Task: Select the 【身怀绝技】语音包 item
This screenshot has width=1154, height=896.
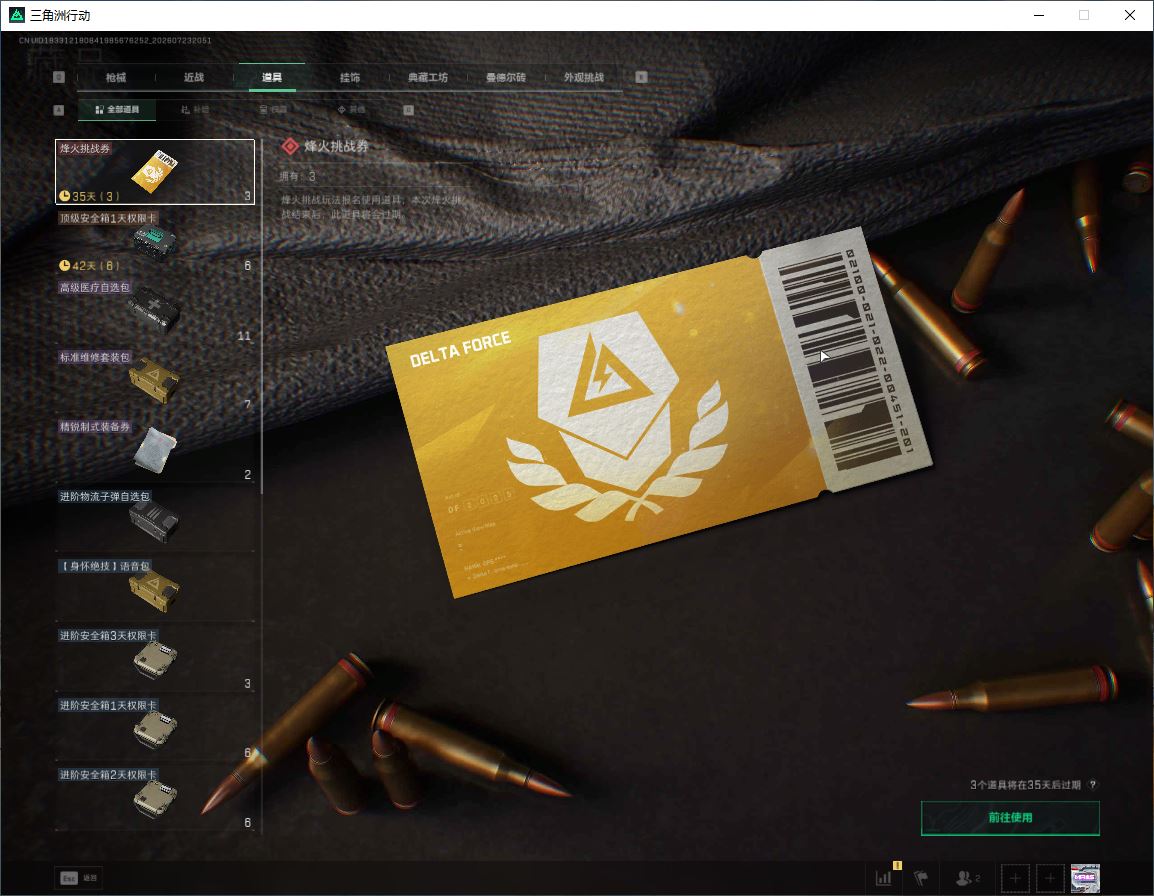Action: coord(155,589)
